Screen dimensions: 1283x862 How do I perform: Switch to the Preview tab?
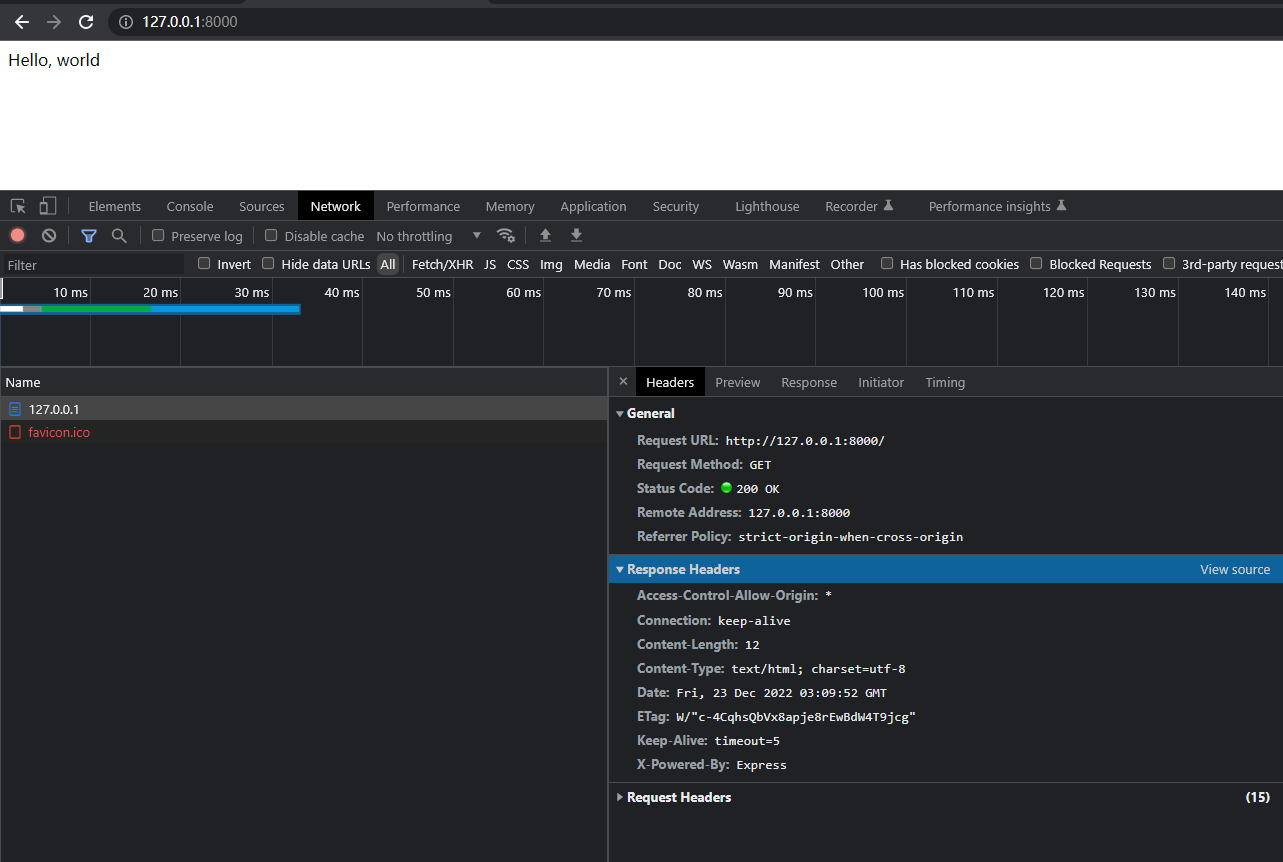(738, 382)
